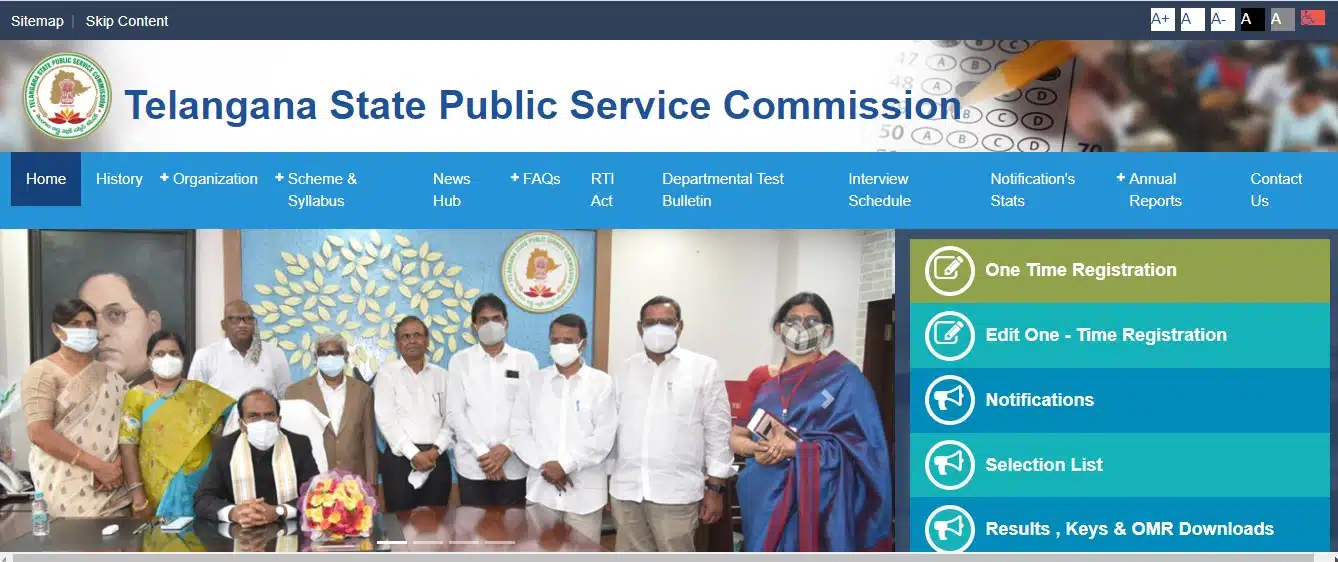Open Results, Keys & OMR Downloads

(1119, 525)
